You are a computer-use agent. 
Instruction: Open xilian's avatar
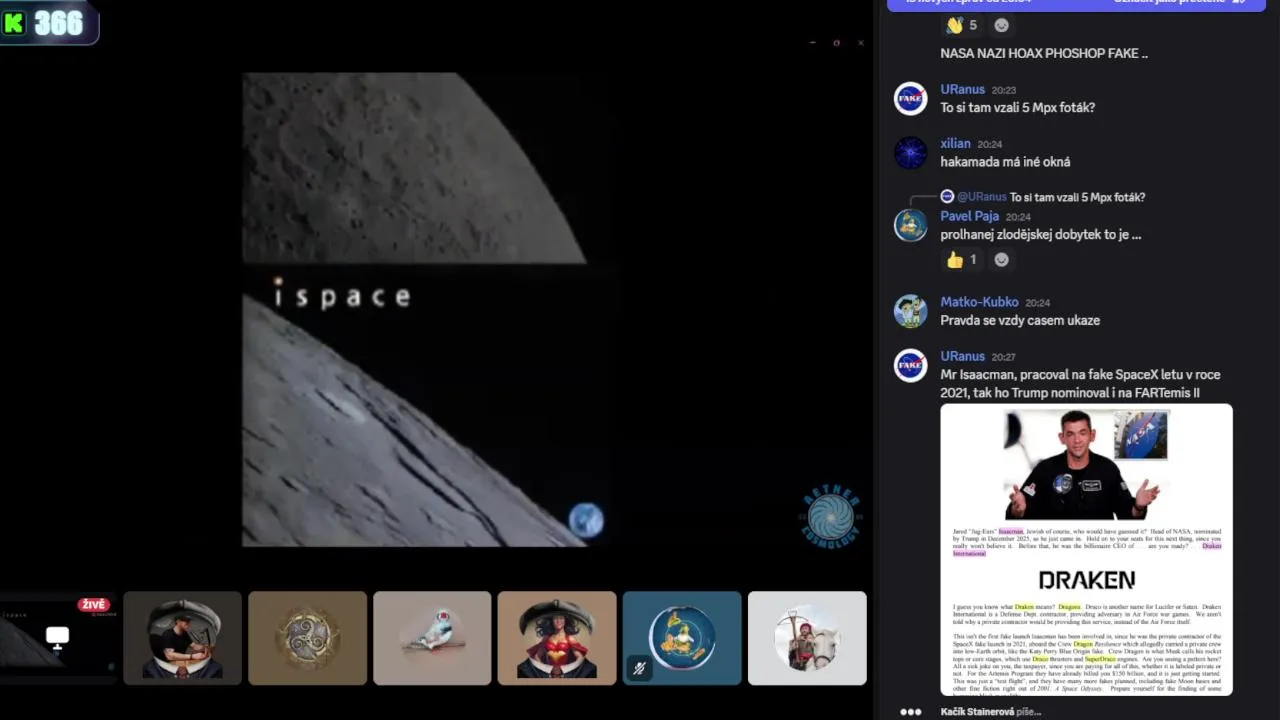tap(910, 152)
